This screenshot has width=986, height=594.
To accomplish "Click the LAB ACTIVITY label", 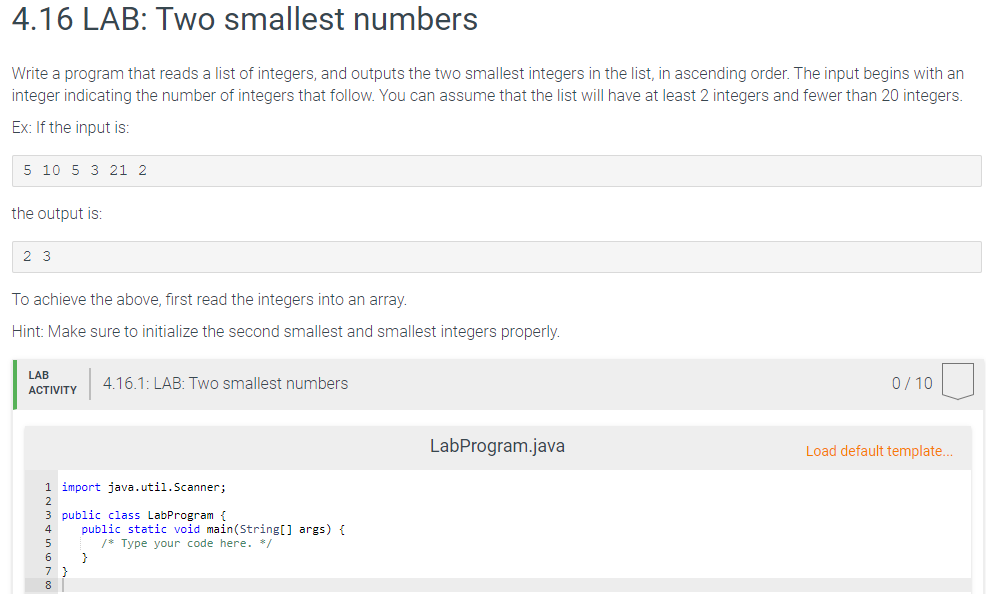I will click(x=52, y=383).
